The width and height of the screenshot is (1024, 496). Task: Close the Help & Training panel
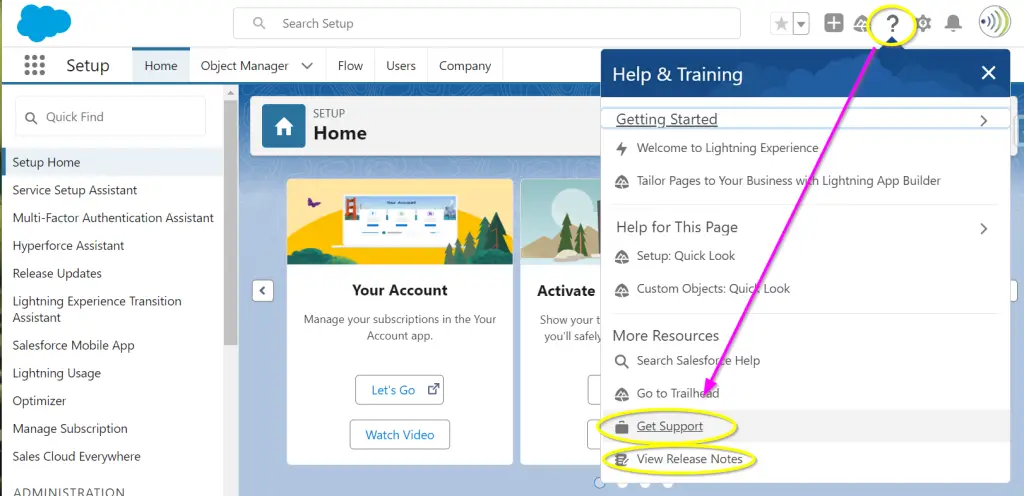click(988, 73)
